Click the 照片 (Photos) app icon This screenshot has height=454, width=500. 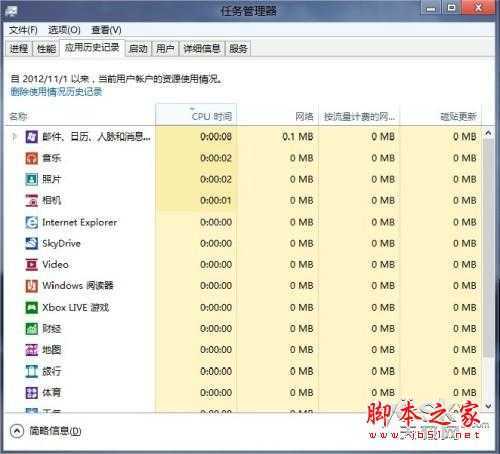(x=32, y=179)
